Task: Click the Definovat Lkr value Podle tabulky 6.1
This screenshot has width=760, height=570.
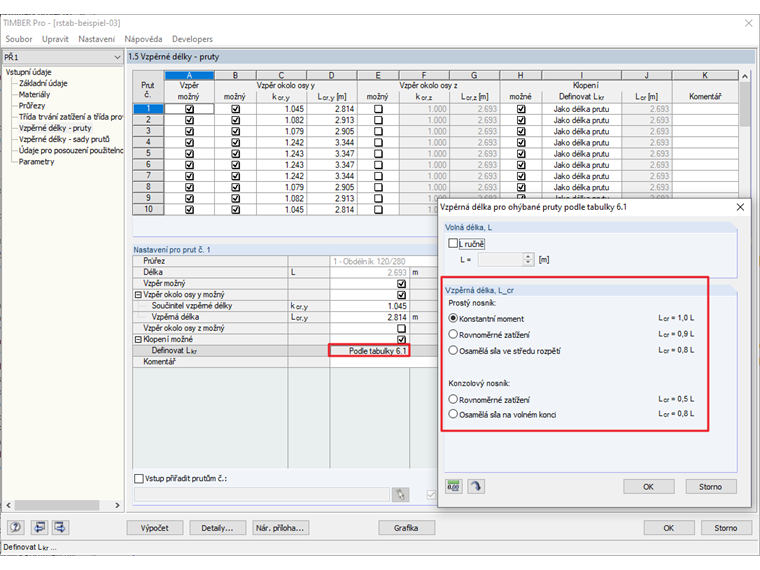Action: (369, 350)
